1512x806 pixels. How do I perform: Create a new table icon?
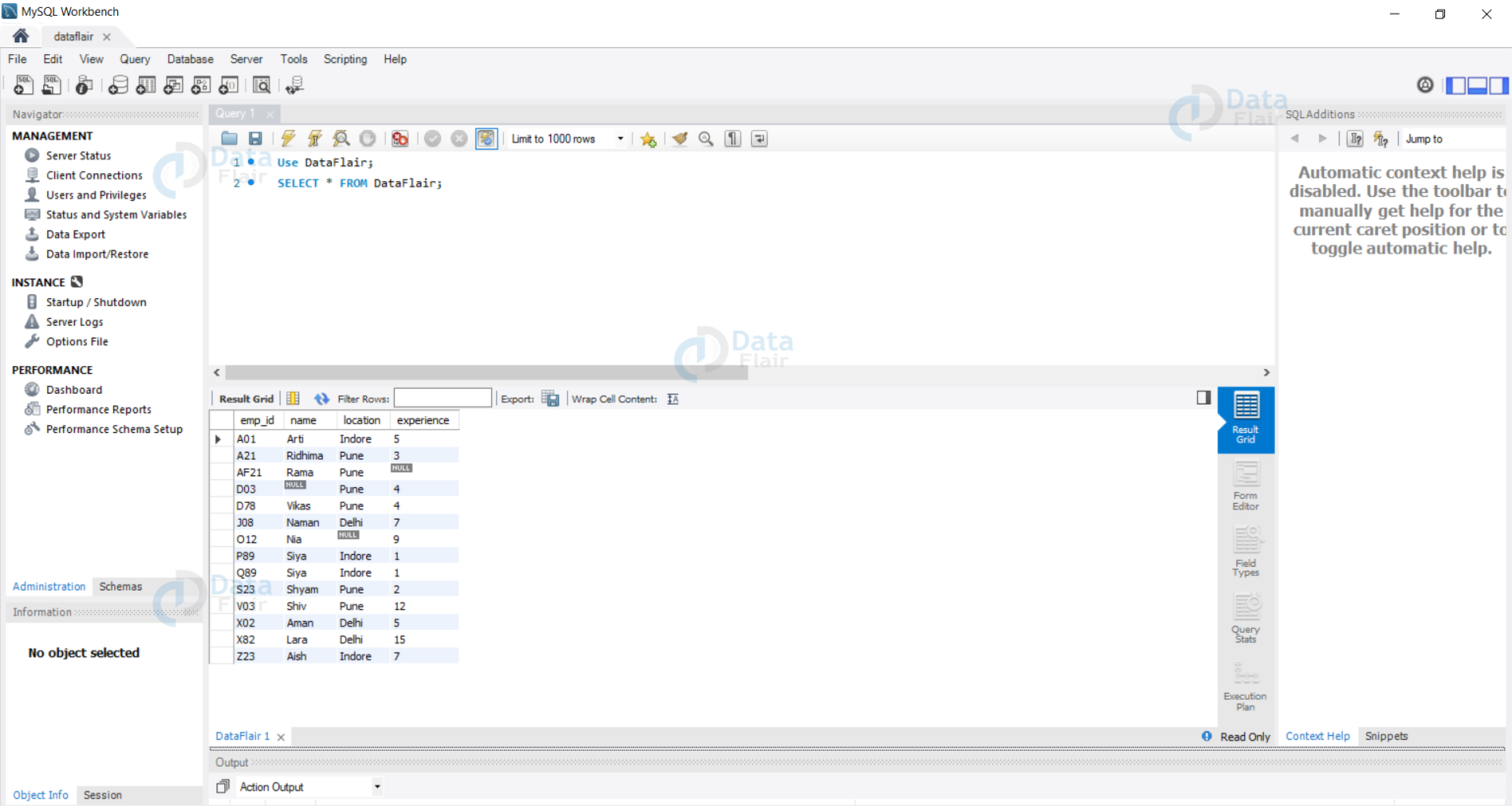pyautogui.click(x=146, y=86)
